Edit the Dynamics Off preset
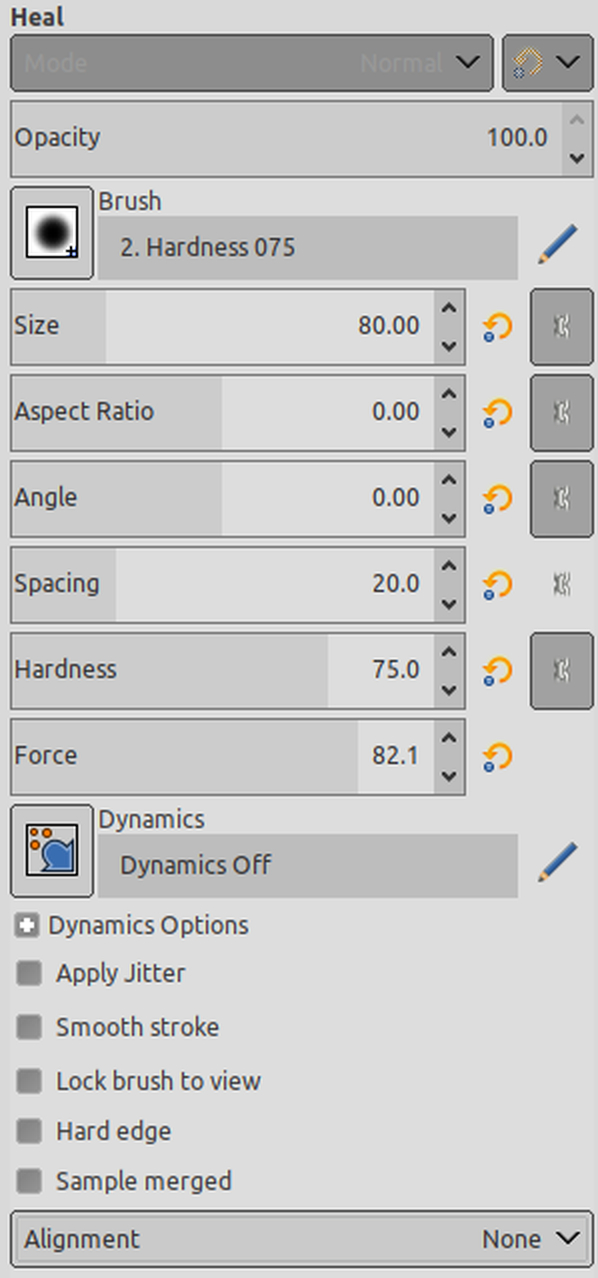This screenshot has width=598, height=1278. click(x=557, y=862)
